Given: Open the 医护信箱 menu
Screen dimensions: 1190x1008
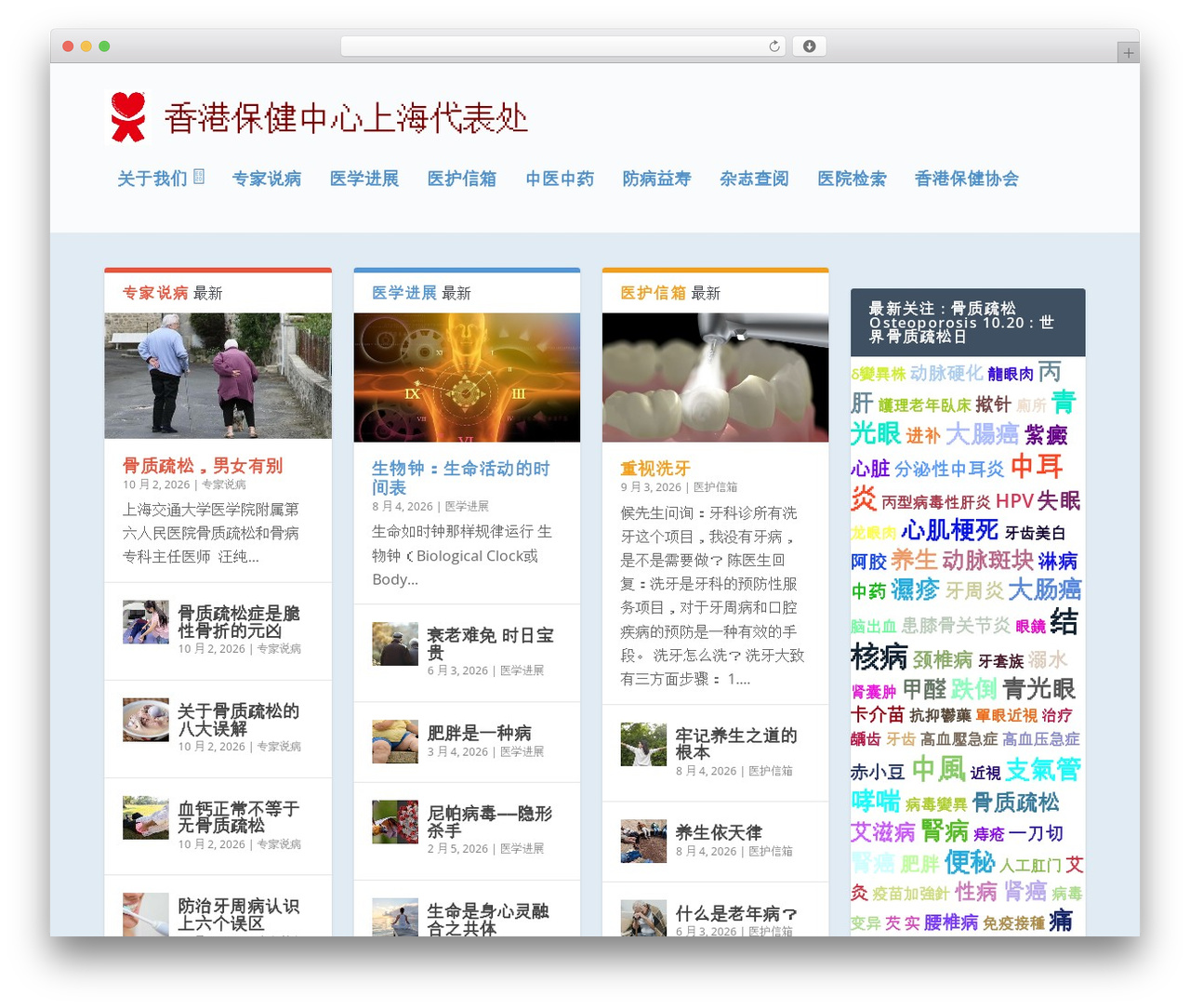Looking at the screenshot, I should [x=462, y=179].
